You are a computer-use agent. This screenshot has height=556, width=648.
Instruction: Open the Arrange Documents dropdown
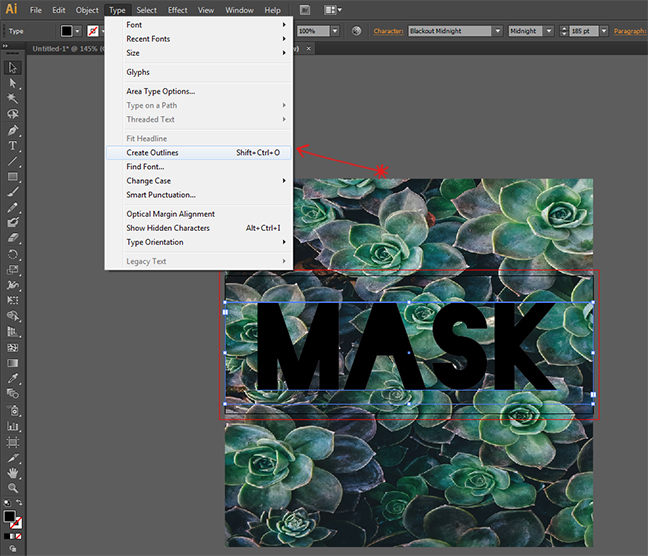[333, 10]
